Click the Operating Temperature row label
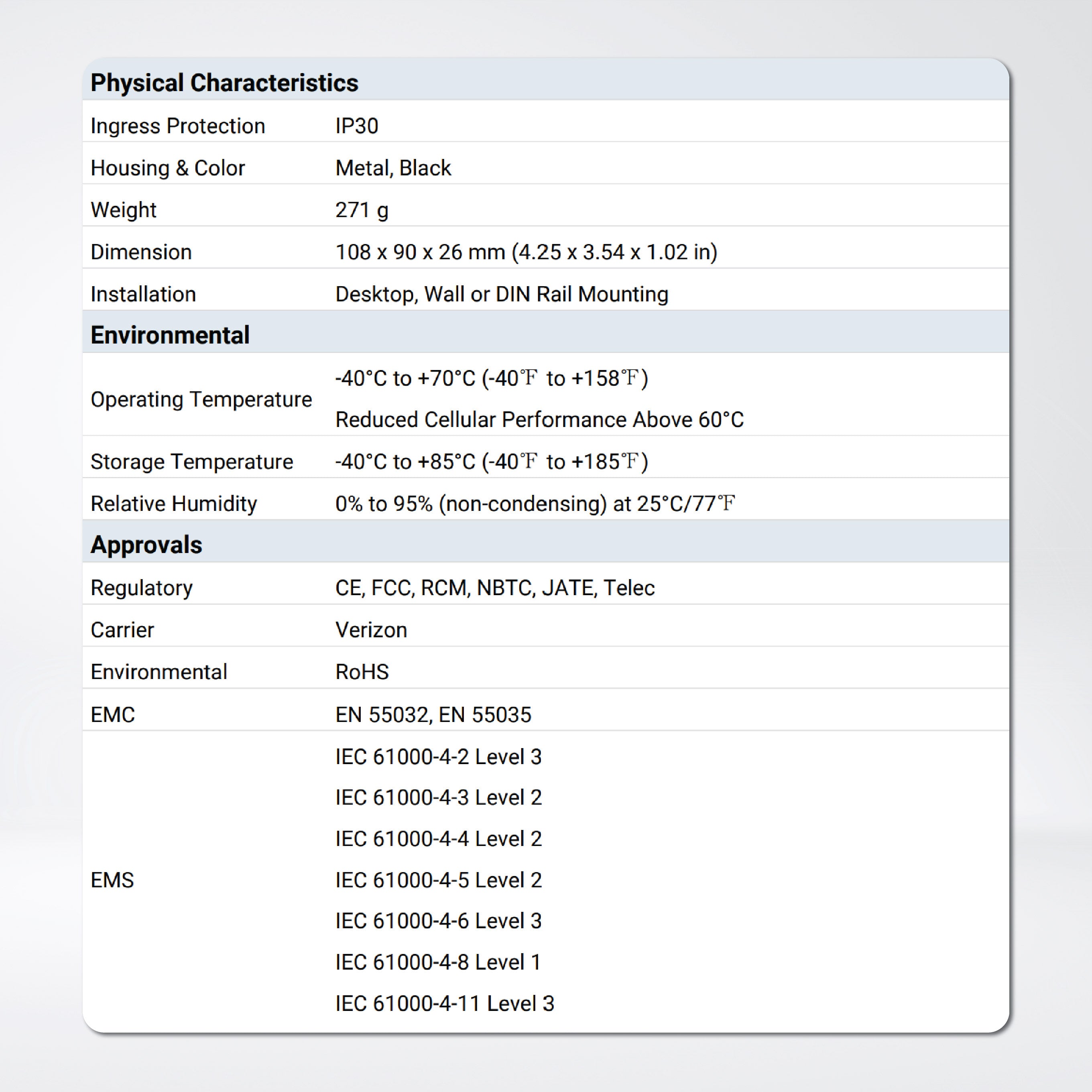The height and width of the screenshot is (1092, 1092). 201,400
